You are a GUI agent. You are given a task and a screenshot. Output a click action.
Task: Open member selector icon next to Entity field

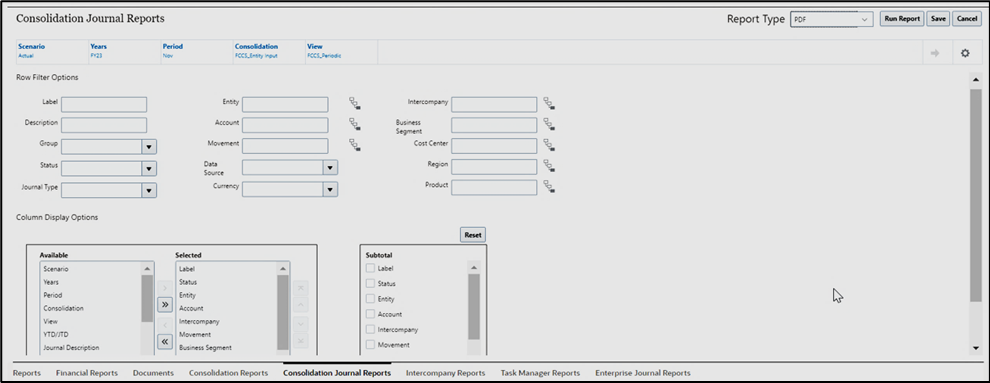point(355,103)
